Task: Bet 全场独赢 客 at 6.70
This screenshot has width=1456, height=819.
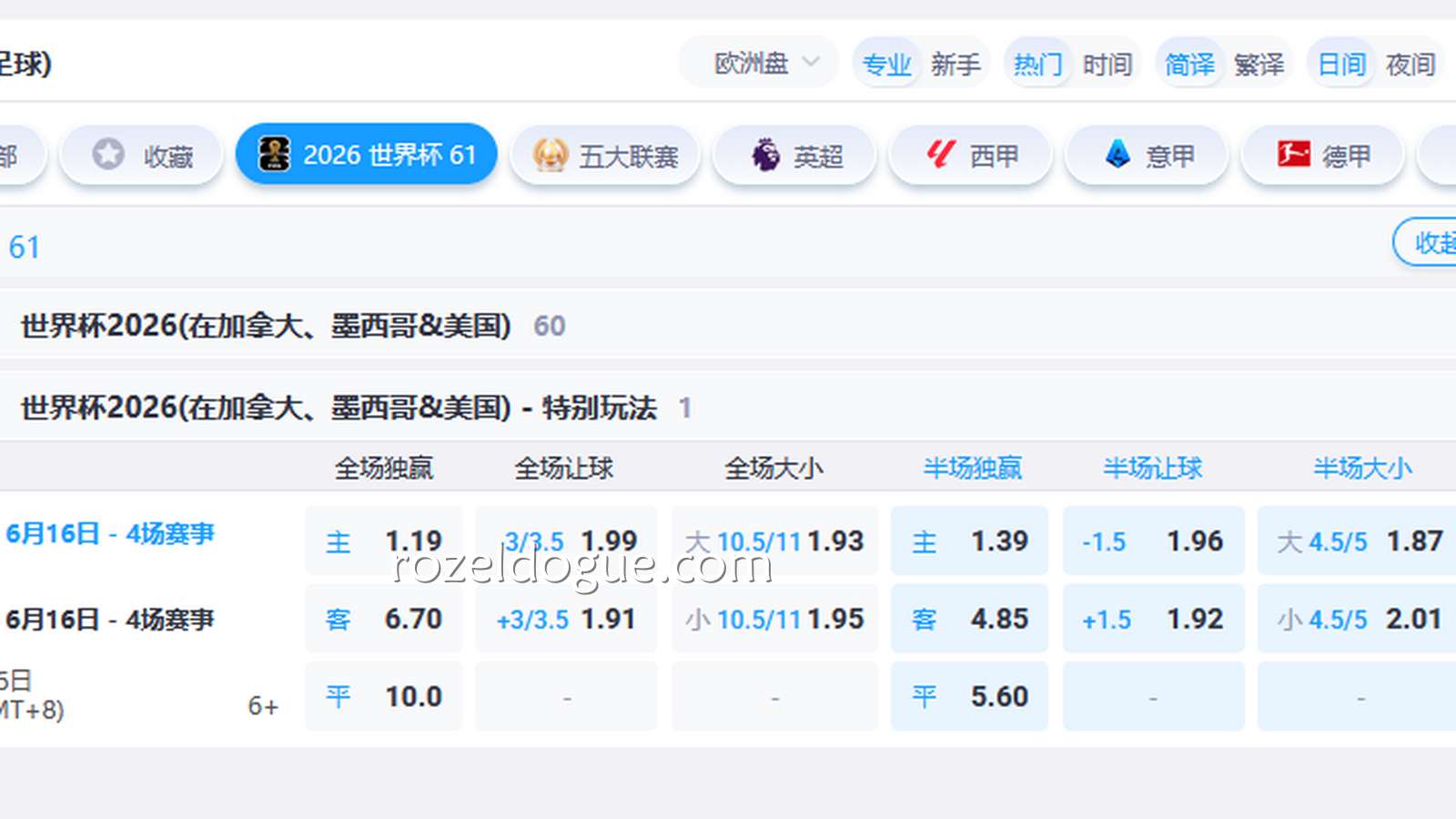Action: tap(384, 619)
